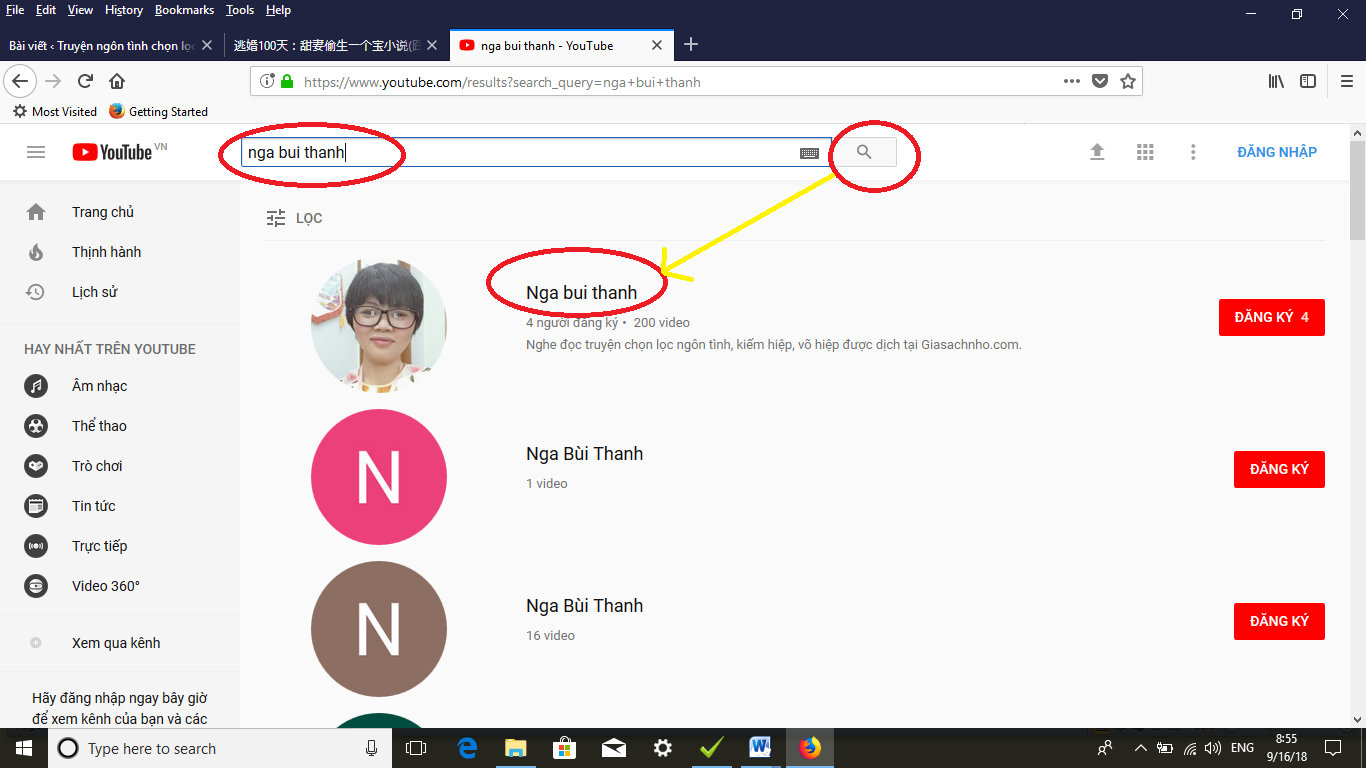Subscribe with ĐĂNG KÝ 4 button

(1271, 317)
